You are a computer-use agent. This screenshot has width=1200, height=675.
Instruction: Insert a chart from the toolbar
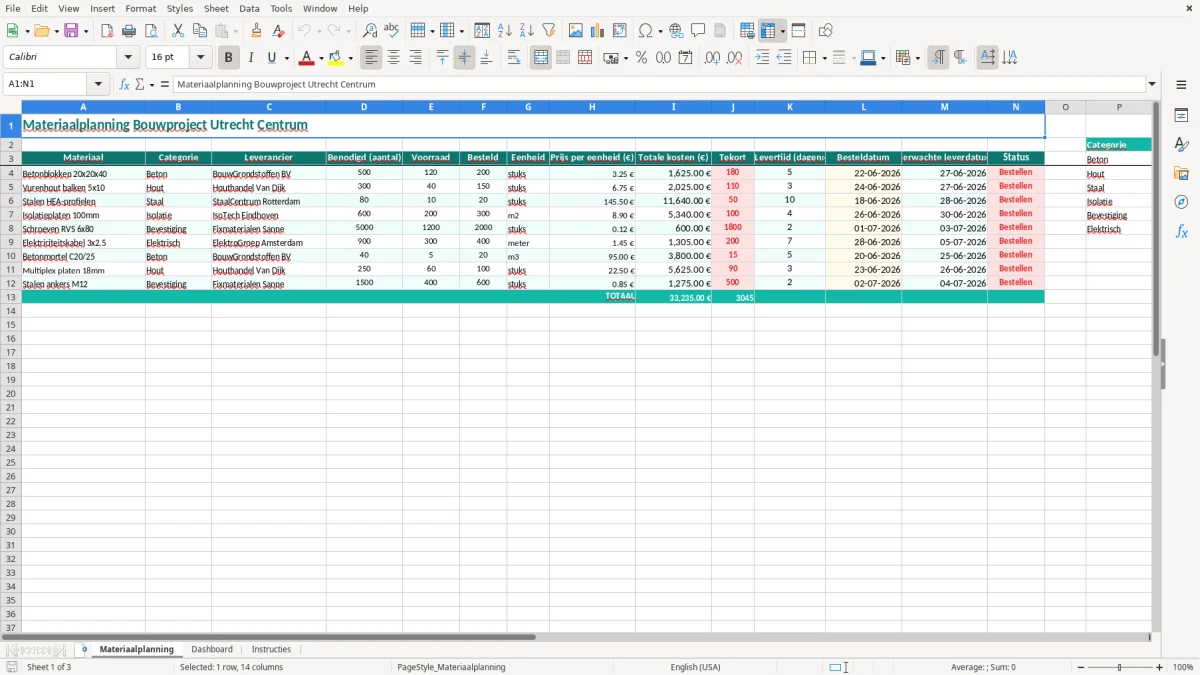coord(598,31)
